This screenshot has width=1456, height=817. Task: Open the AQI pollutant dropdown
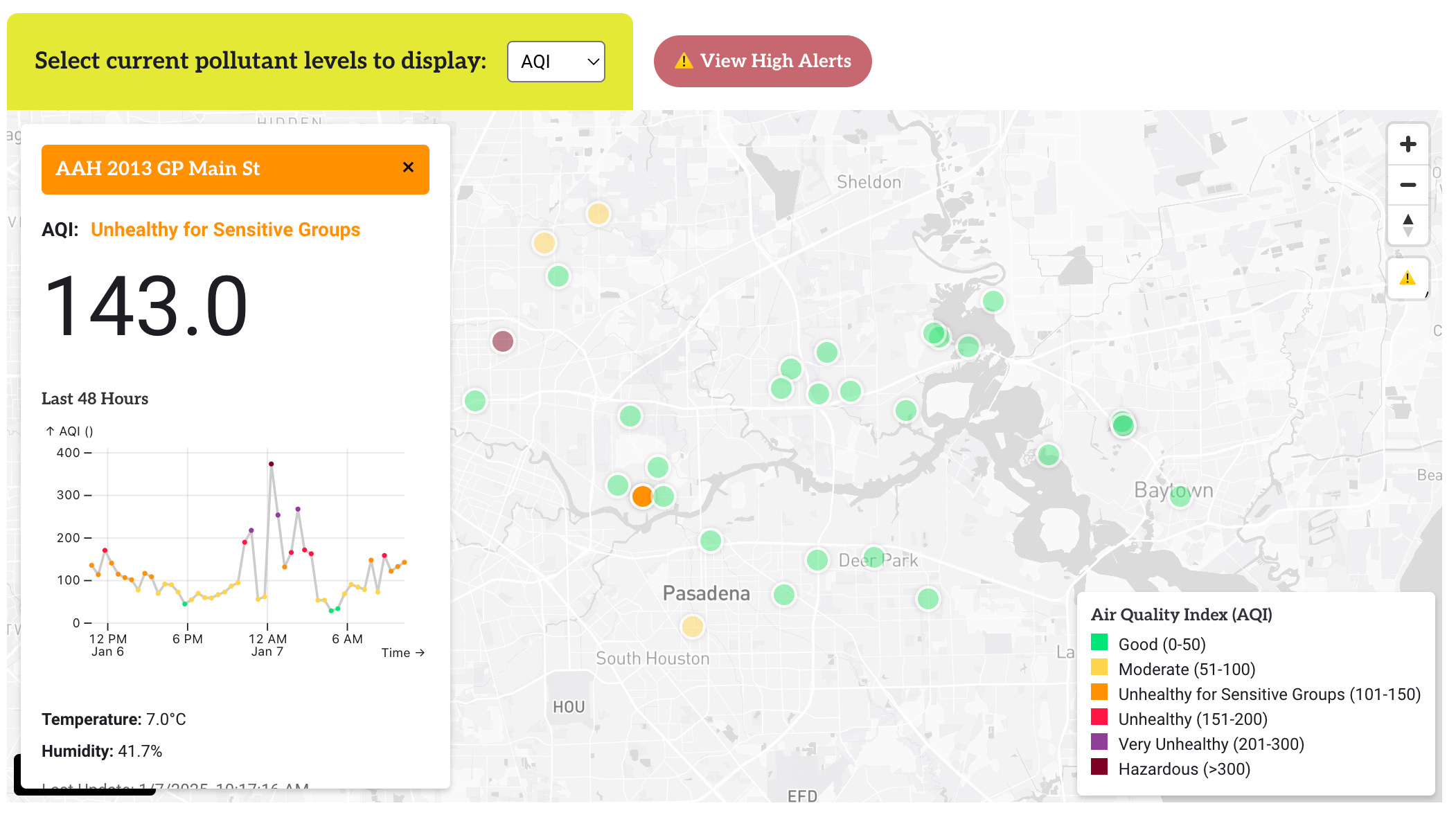pyautogui.click(x=556, y=62)
